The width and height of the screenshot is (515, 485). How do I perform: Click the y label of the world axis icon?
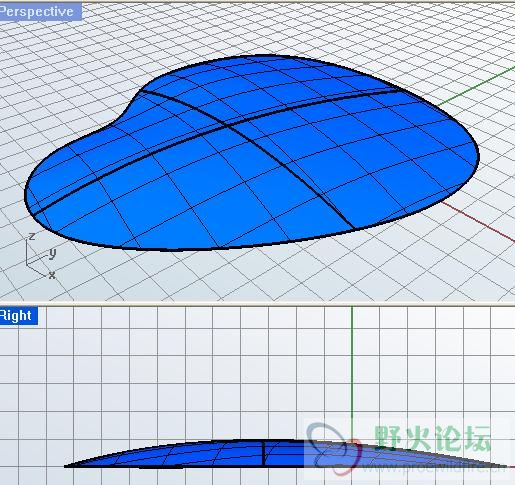point(52,254)
